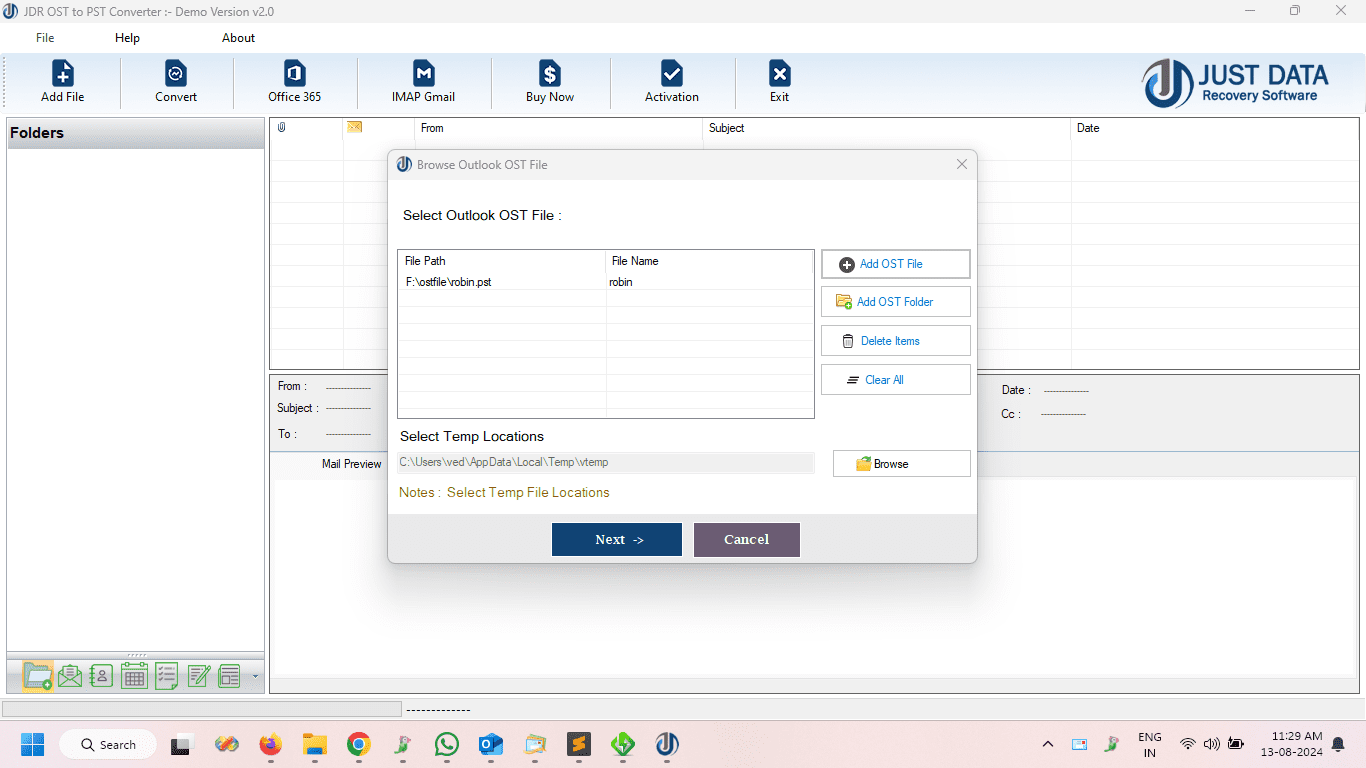Expand the view switcher dropdown arrow
Screen dimensions: 1366x768
click(254, 678)
